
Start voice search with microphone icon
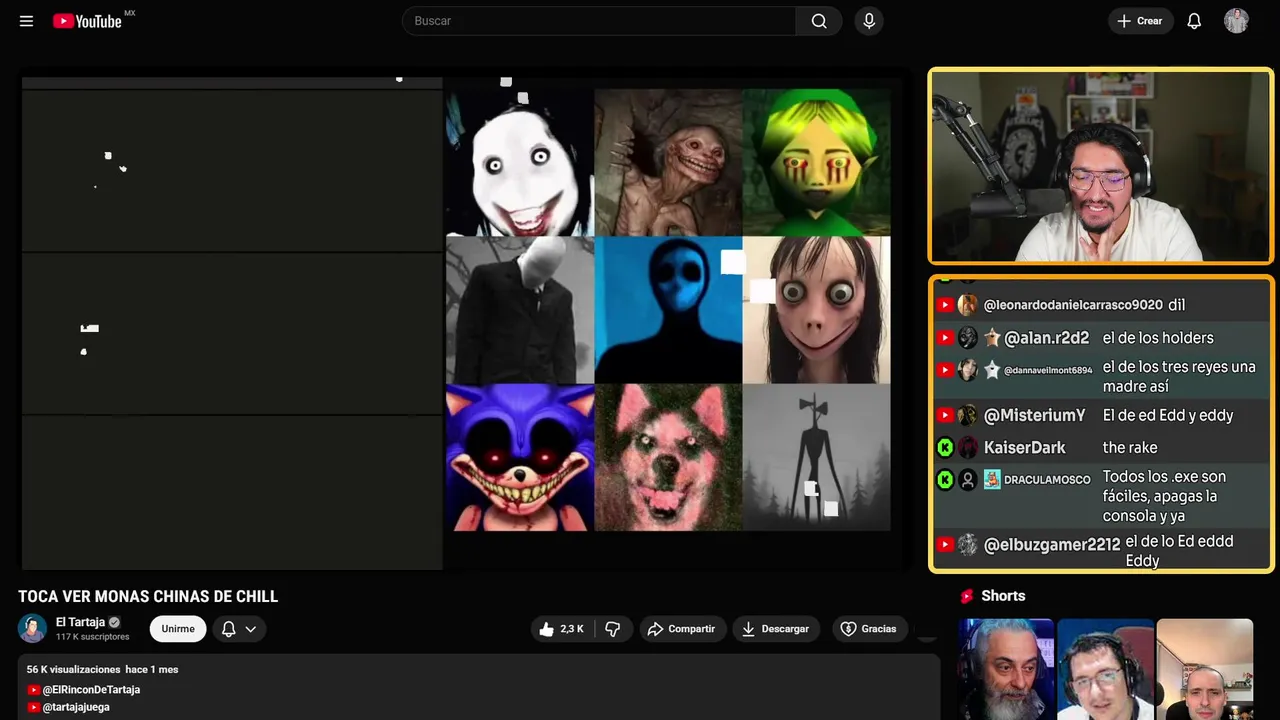[869, 21]
